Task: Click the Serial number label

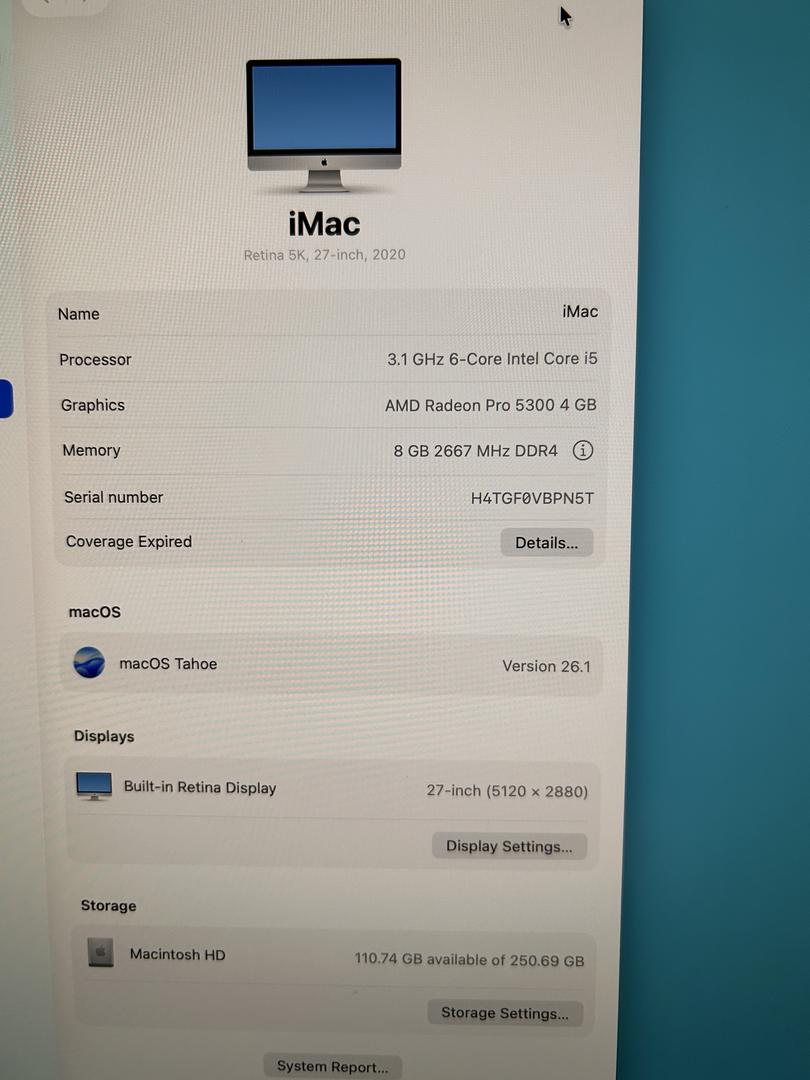Action: 114,497
